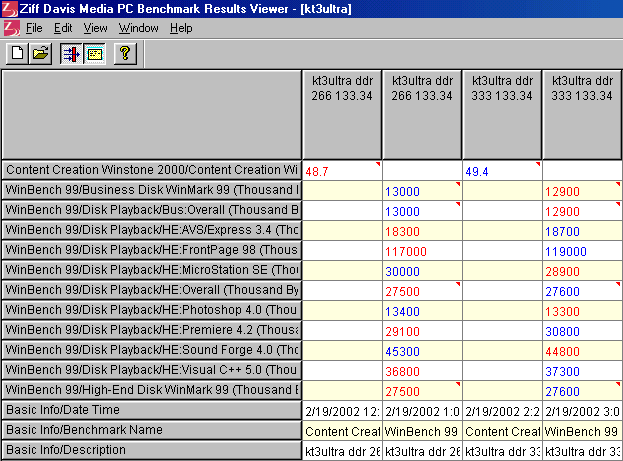
Task: Click 12900 in Business Disk WinMark row
Action: (582, 191)
